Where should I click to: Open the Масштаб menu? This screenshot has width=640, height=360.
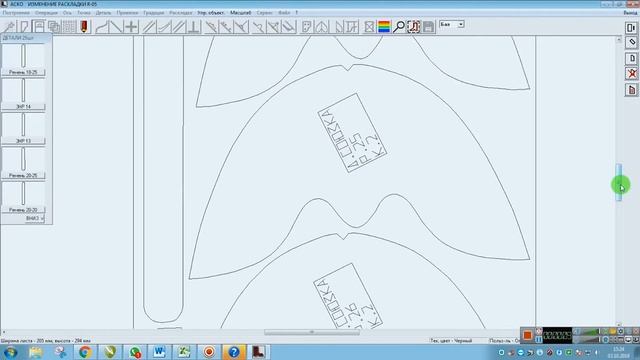pyautogui.click(x=240, y=13)
